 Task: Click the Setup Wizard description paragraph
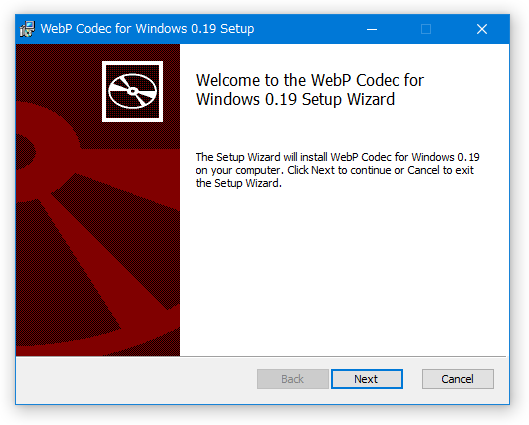[x=337, y=170]
